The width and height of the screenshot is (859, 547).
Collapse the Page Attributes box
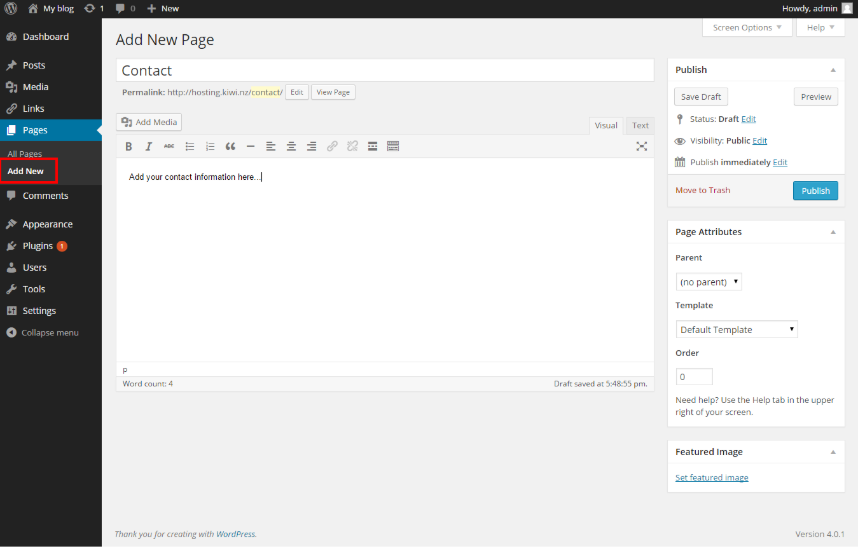click(833, 232)
